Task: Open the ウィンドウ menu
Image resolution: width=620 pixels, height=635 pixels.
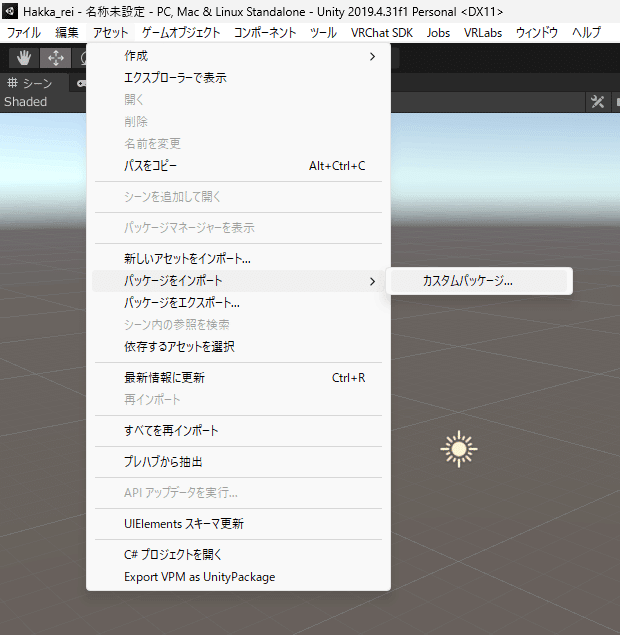Action: 537,32
